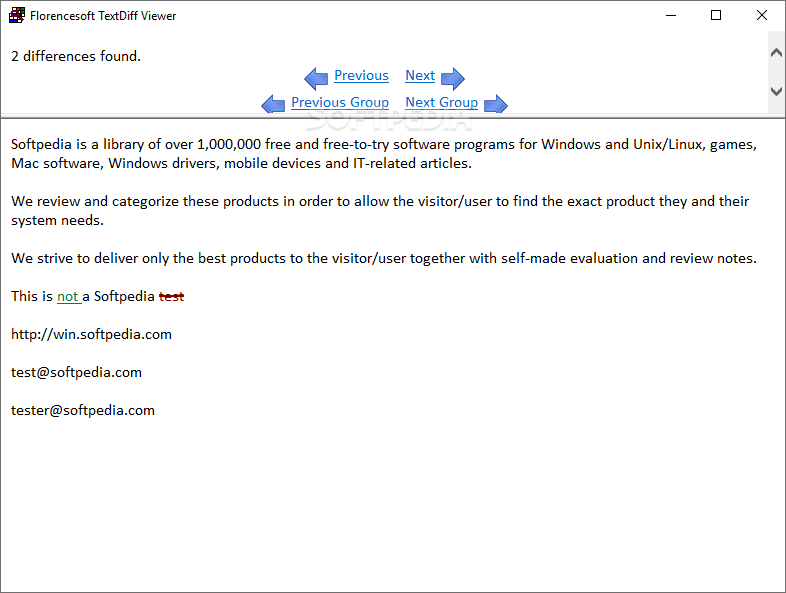
Task: Maximize the TextDiff Viewer window
Action: [x=716, y=16]
